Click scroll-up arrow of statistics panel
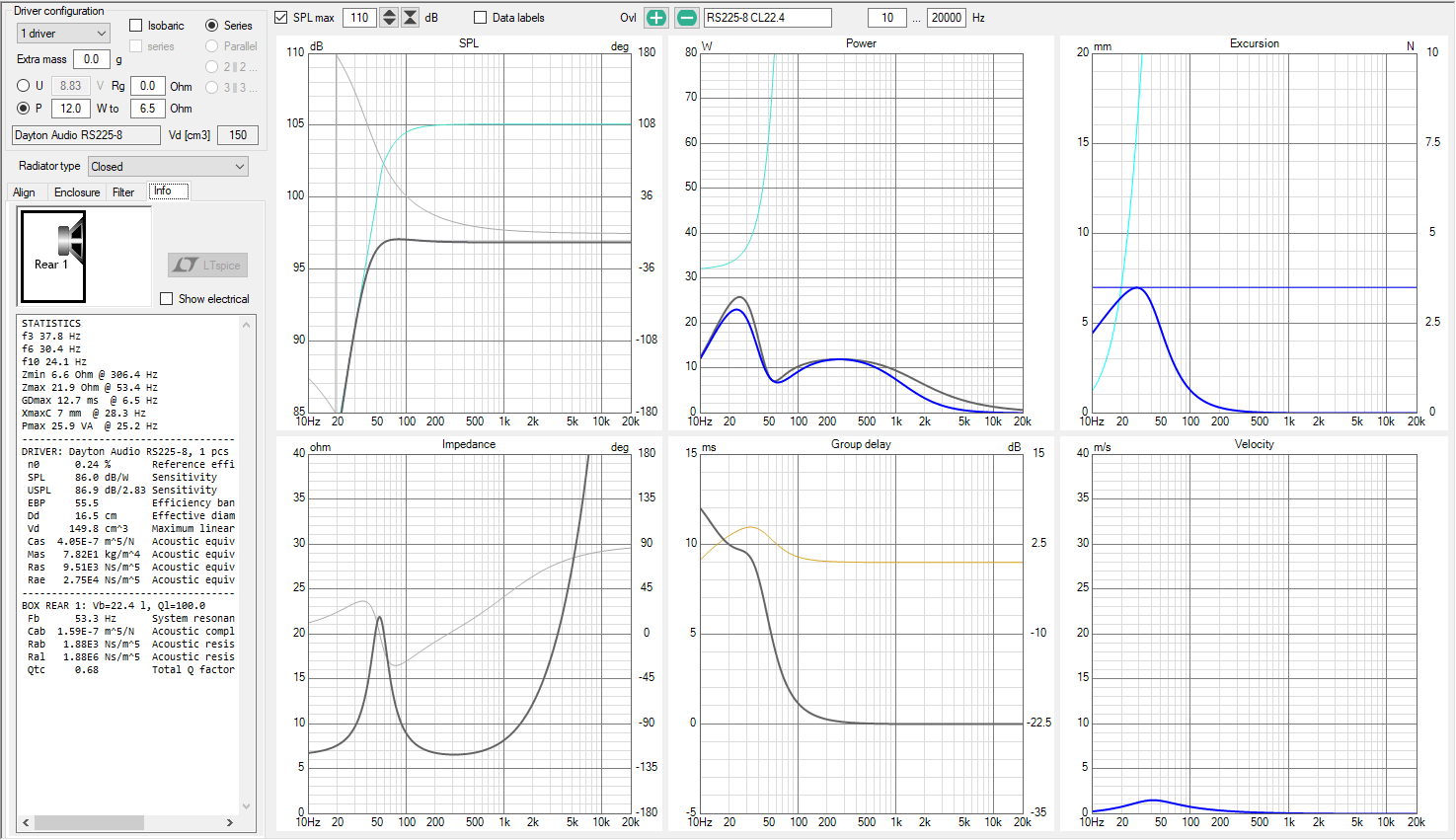The height and width of the screenshot is (840, 1456). 247,324
